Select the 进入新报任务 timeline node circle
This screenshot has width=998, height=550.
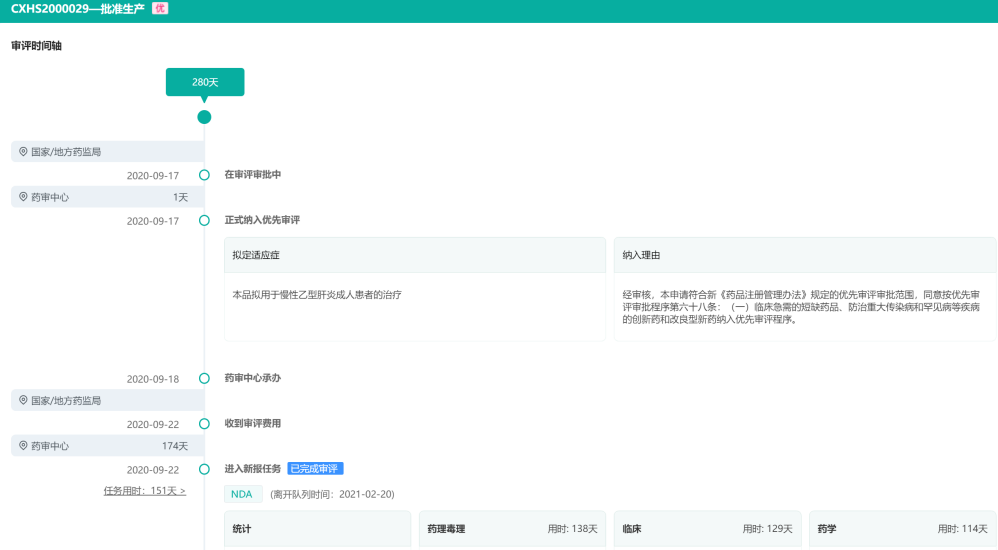click(204, 469)
